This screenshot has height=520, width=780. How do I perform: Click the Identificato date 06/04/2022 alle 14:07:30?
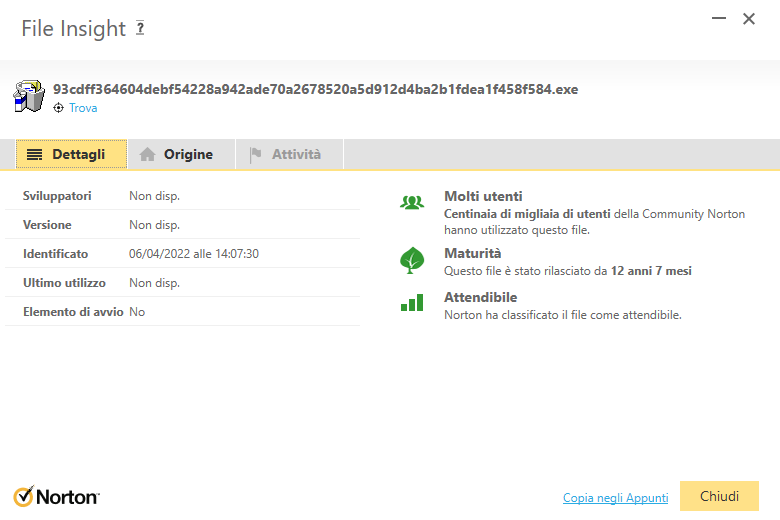pyautogui.click(x=194, y=254)
